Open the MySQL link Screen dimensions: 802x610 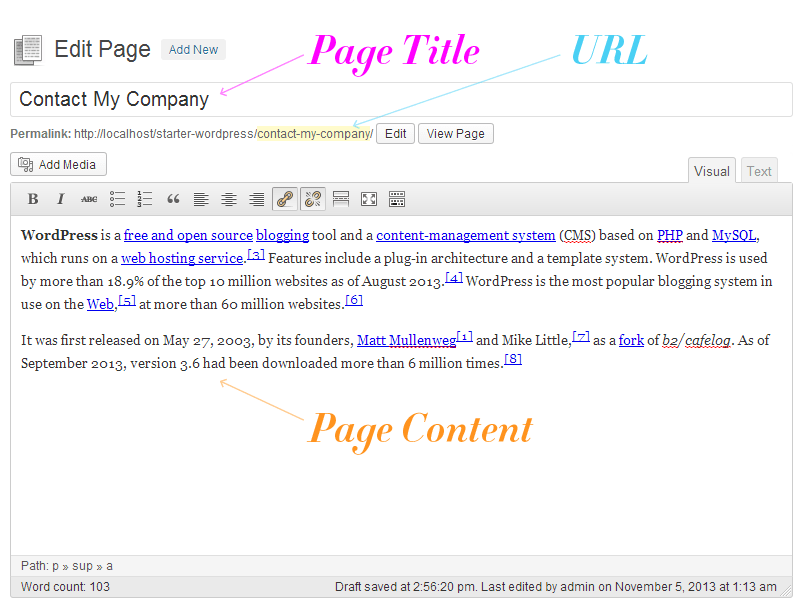[x=734, y=235]
